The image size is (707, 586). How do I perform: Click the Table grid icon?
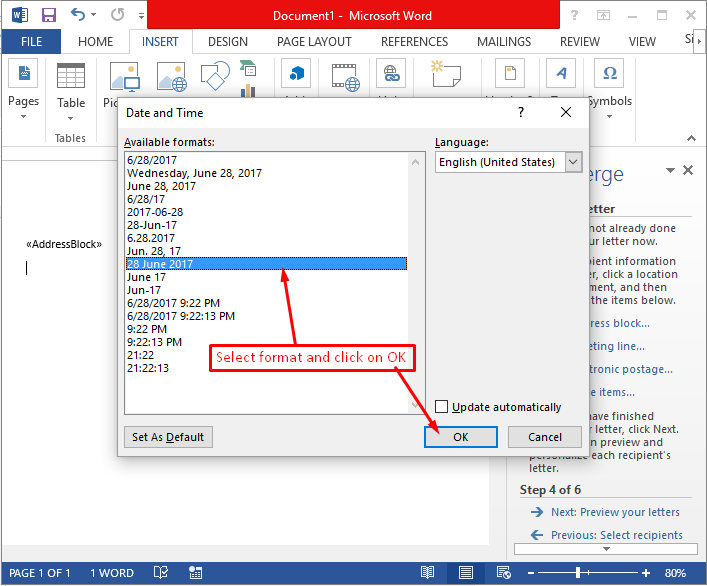coord(71,75)
